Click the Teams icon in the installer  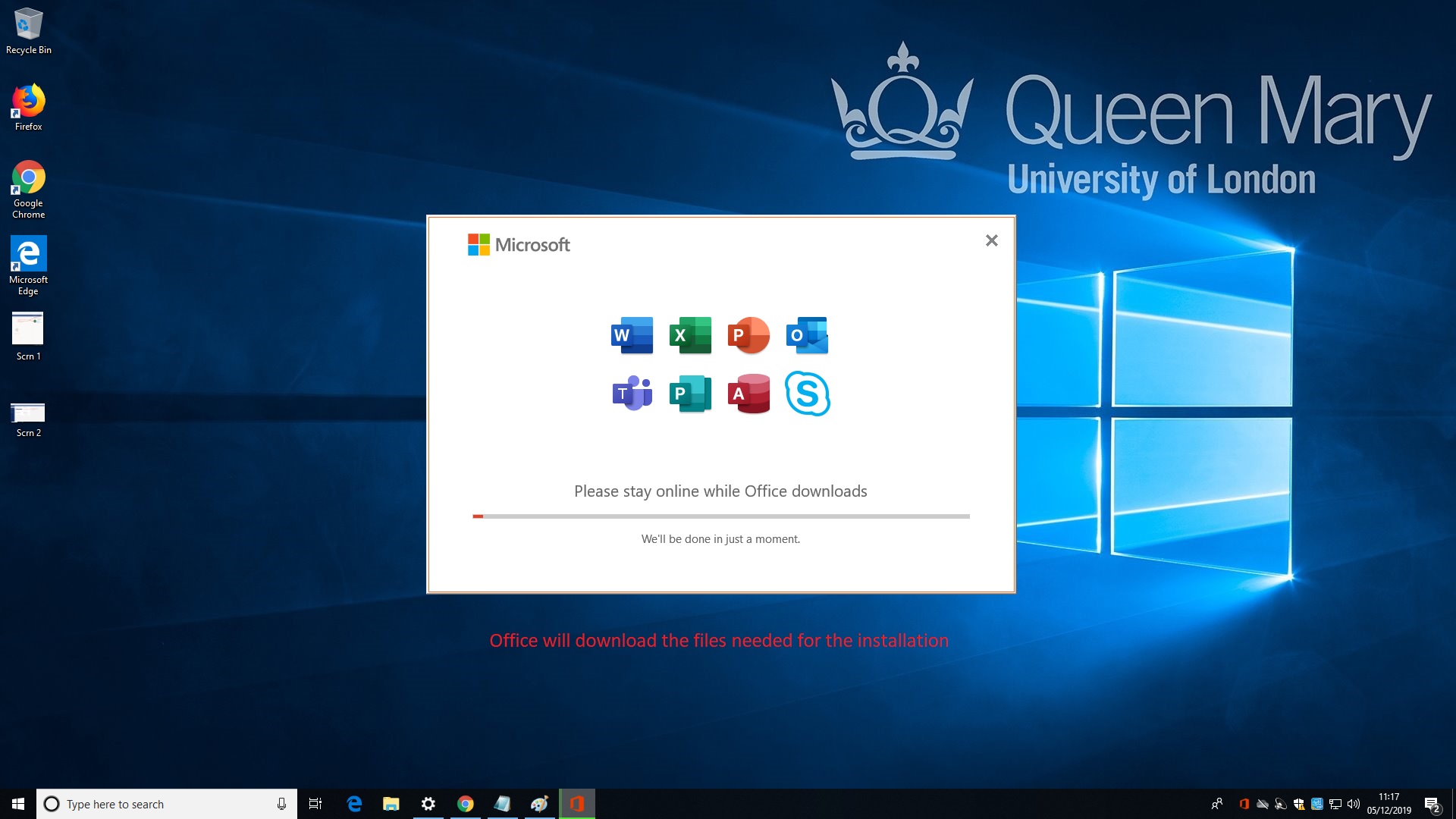point(632,394)
